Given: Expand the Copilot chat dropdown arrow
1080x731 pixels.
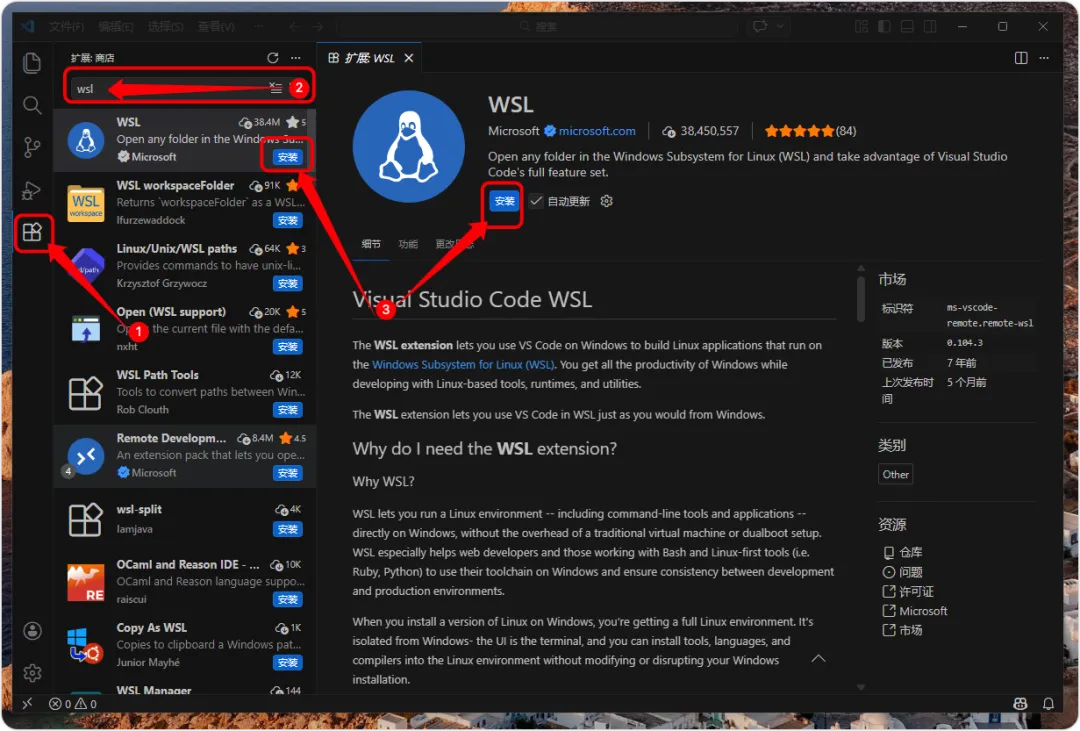Looking at the screenshot, I should point(780,26).
